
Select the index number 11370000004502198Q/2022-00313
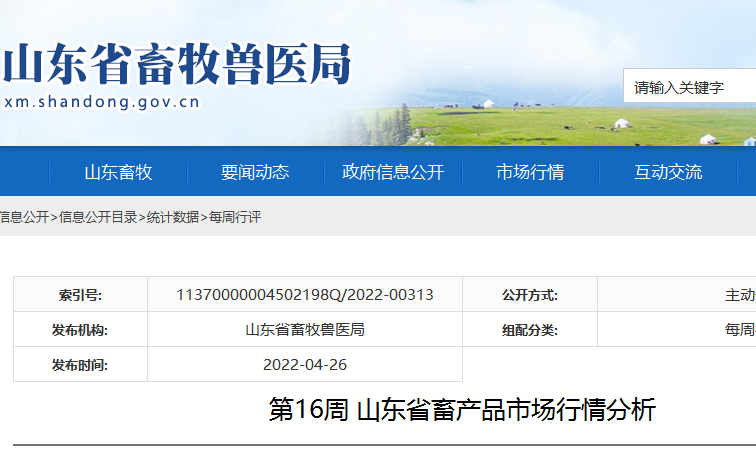(305, 295)
